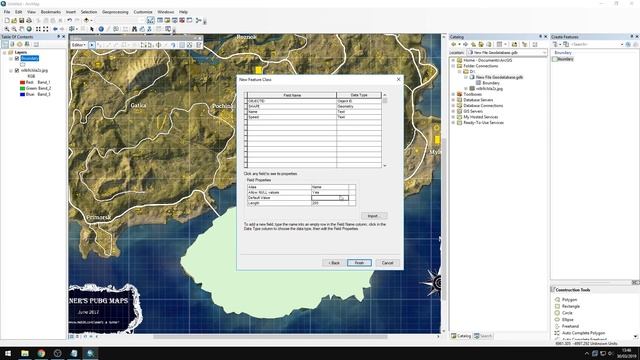Click the Fixed Zoom In icon

(x=38, y=29)
